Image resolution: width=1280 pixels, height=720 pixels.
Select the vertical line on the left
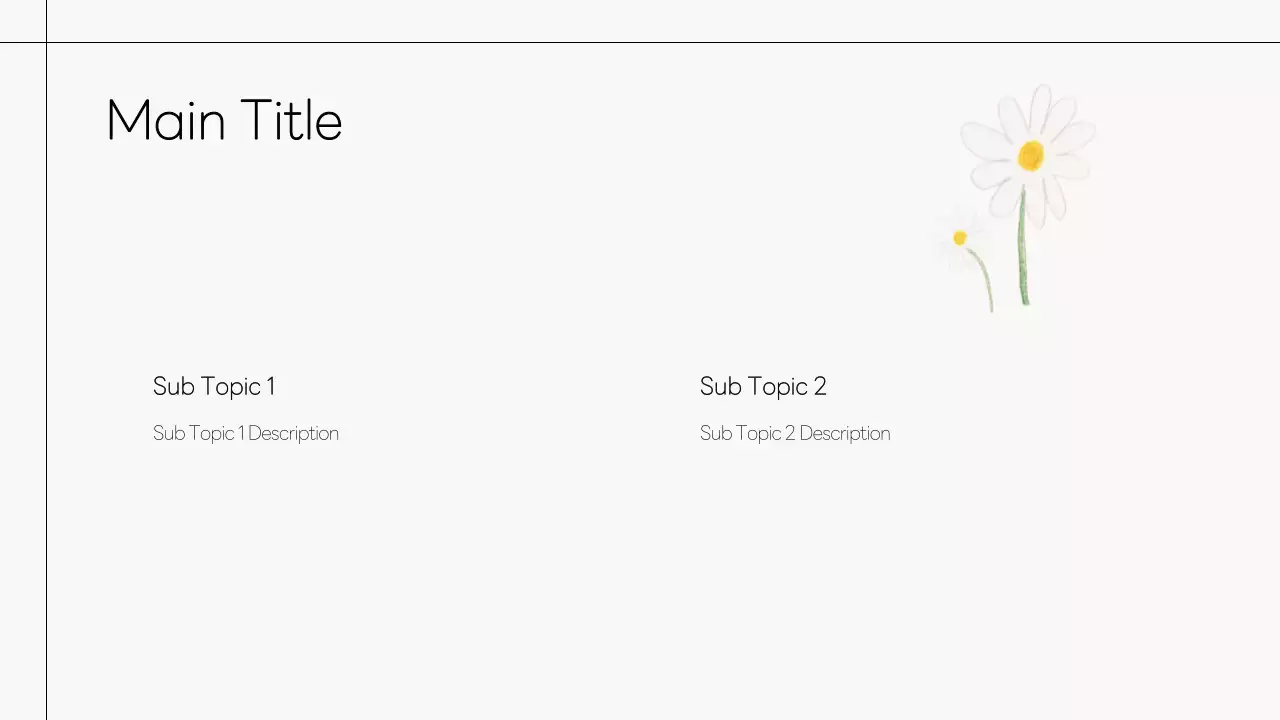(x=46, y=400)
